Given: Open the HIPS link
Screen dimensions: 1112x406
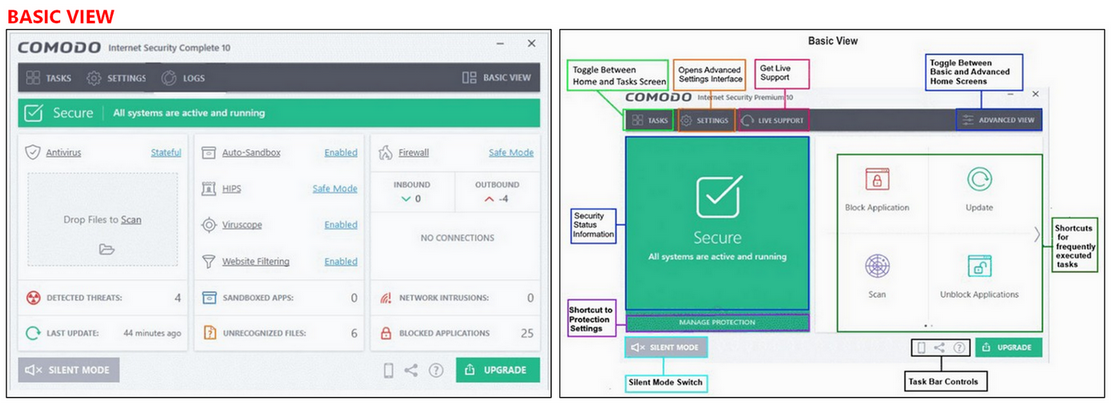Looking at the screenshot, I should (x=231, y=189).
